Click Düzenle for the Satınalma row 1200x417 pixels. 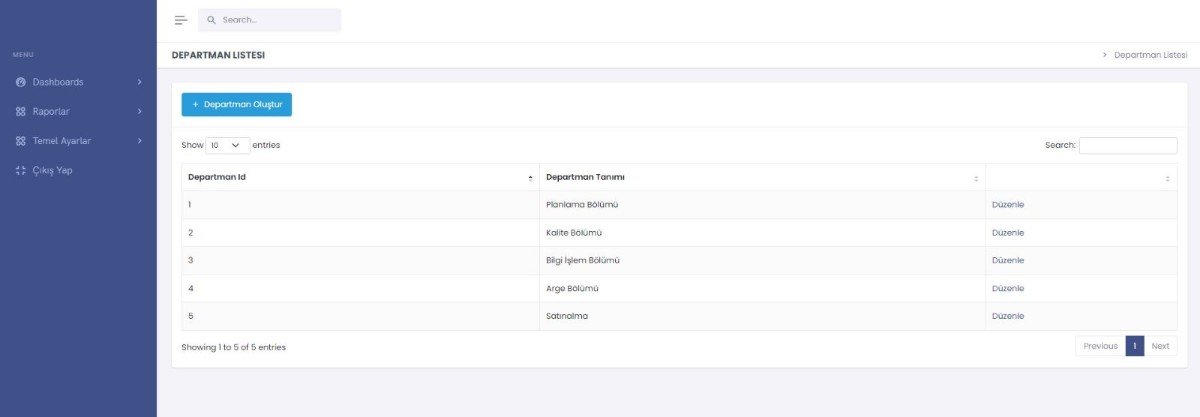(x=1007, y=316)
